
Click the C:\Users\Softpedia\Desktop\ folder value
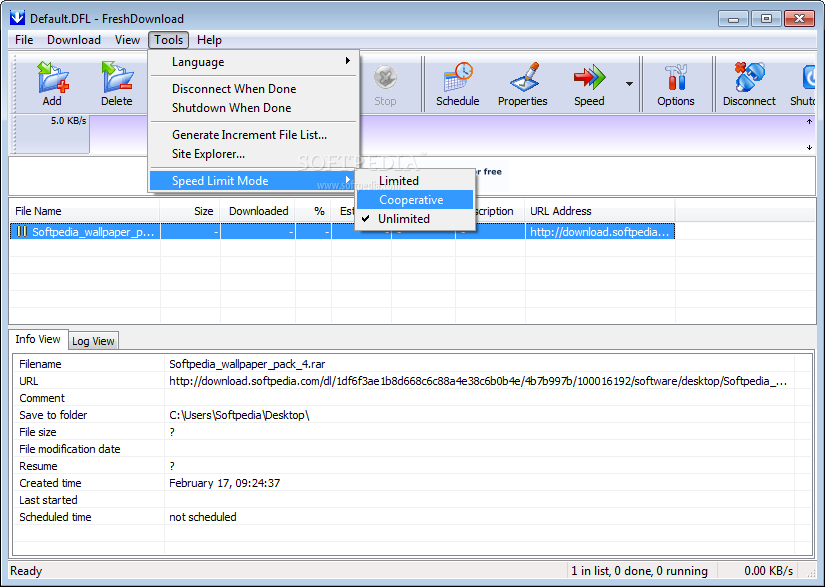[x=239, y=415]
